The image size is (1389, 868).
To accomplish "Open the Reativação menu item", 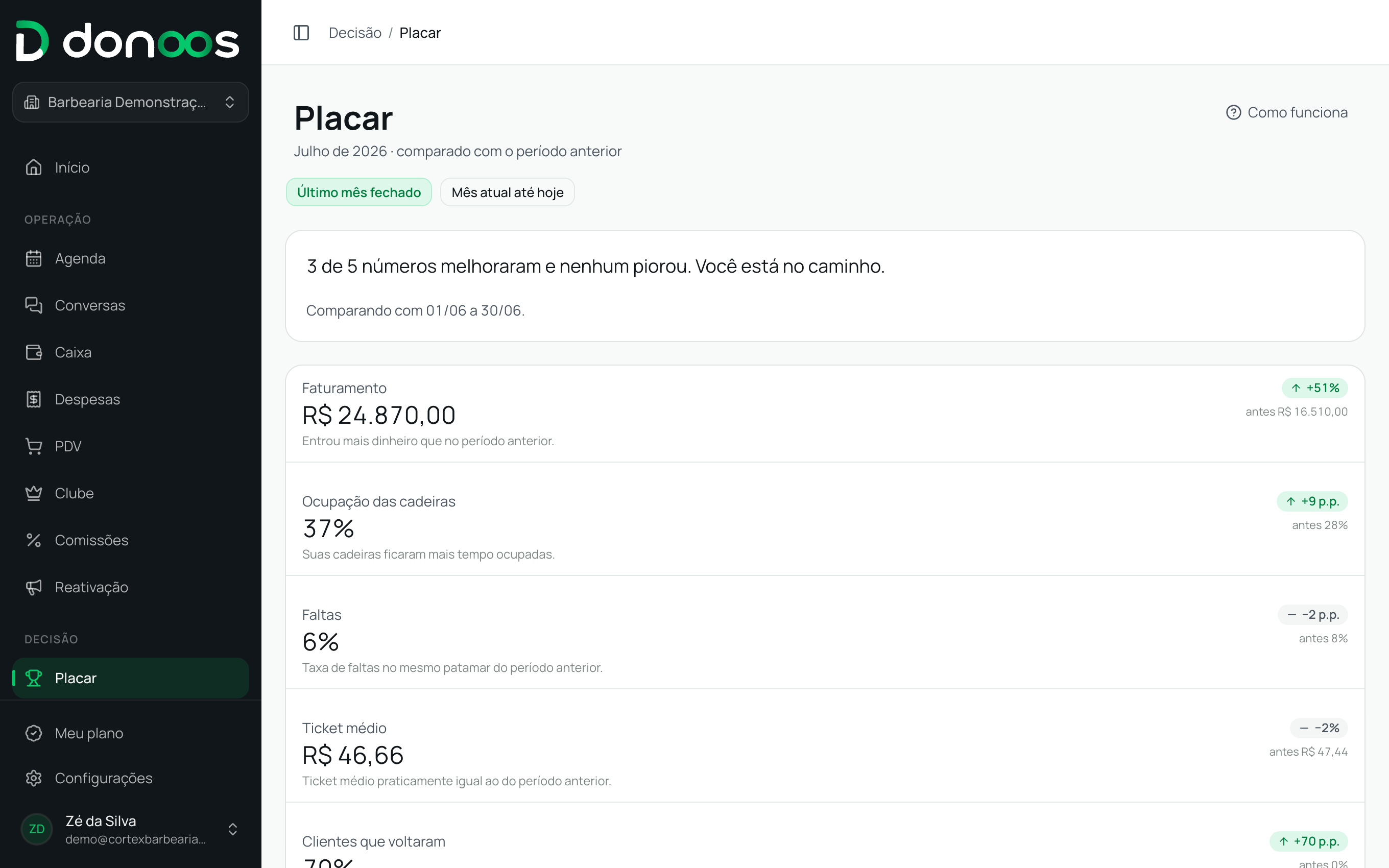I will [130, 587].
